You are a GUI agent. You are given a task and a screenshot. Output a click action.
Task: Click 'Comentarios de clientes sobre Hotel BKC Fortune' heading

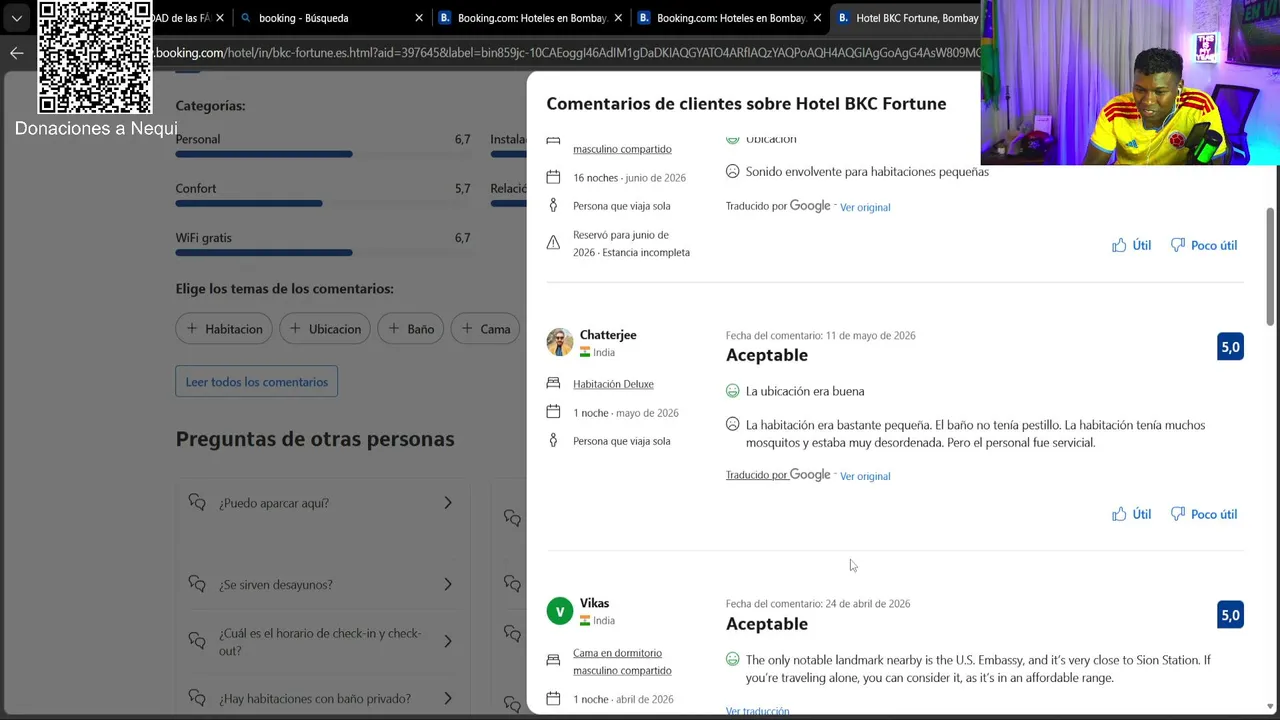(746, 104)
